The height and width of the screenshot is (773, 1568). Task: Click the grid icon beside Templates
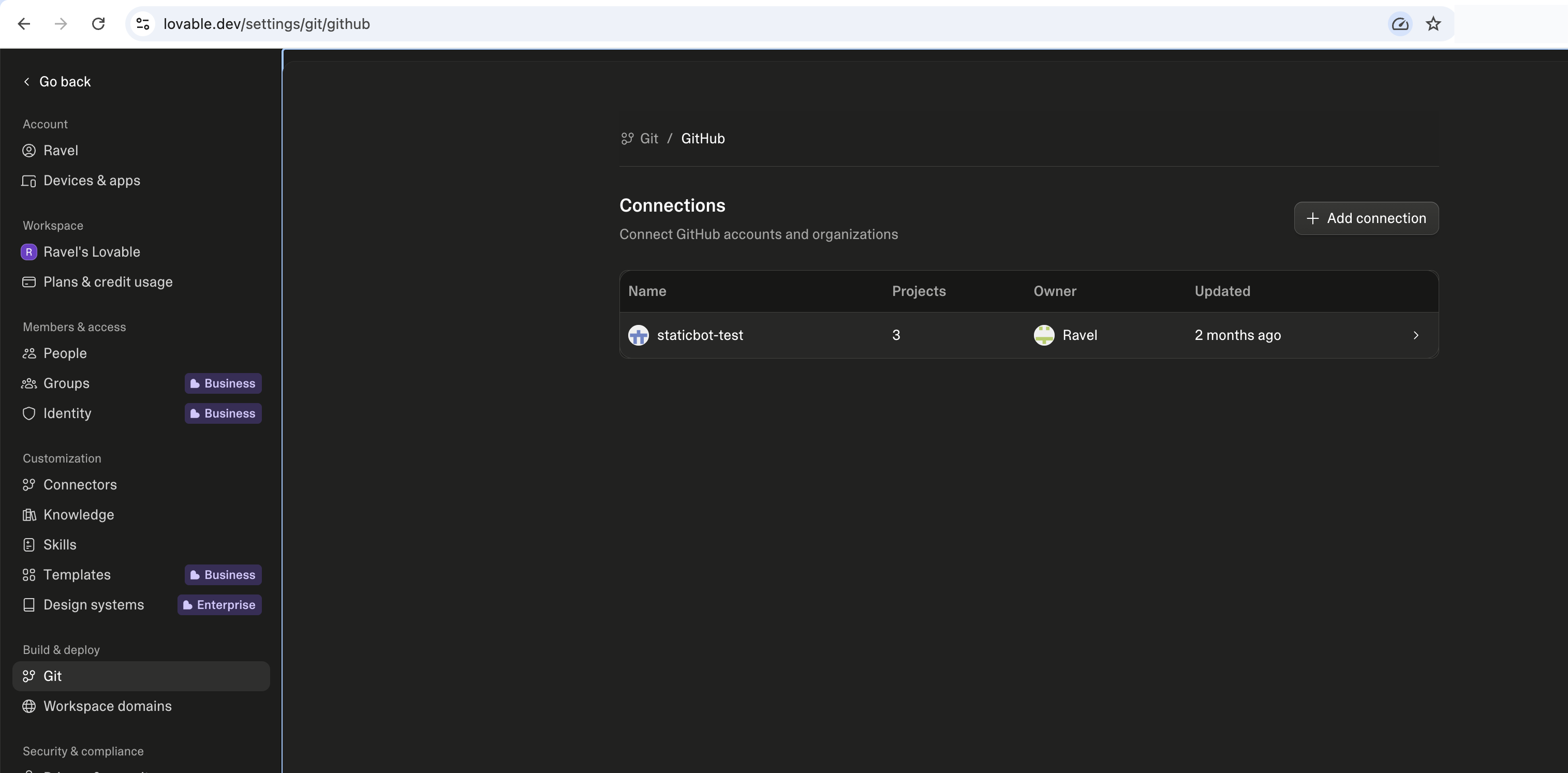tap(28, 575)
